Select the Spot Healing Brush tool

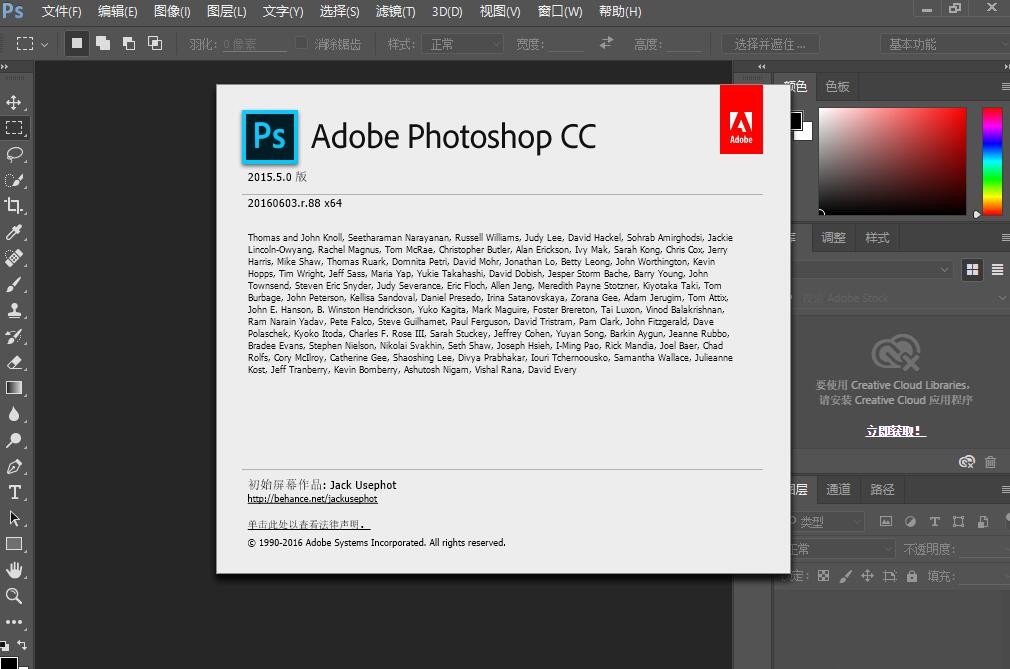click(x=14, y=258)
